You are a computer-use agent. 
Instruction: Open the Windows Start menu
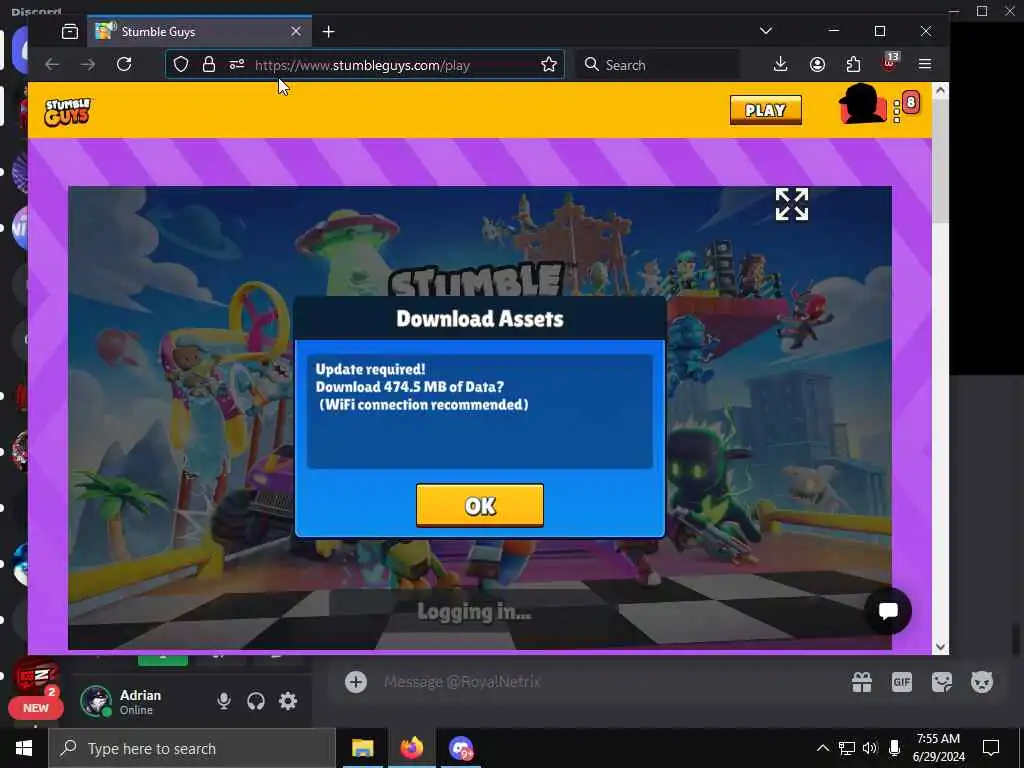pos(24,748)
